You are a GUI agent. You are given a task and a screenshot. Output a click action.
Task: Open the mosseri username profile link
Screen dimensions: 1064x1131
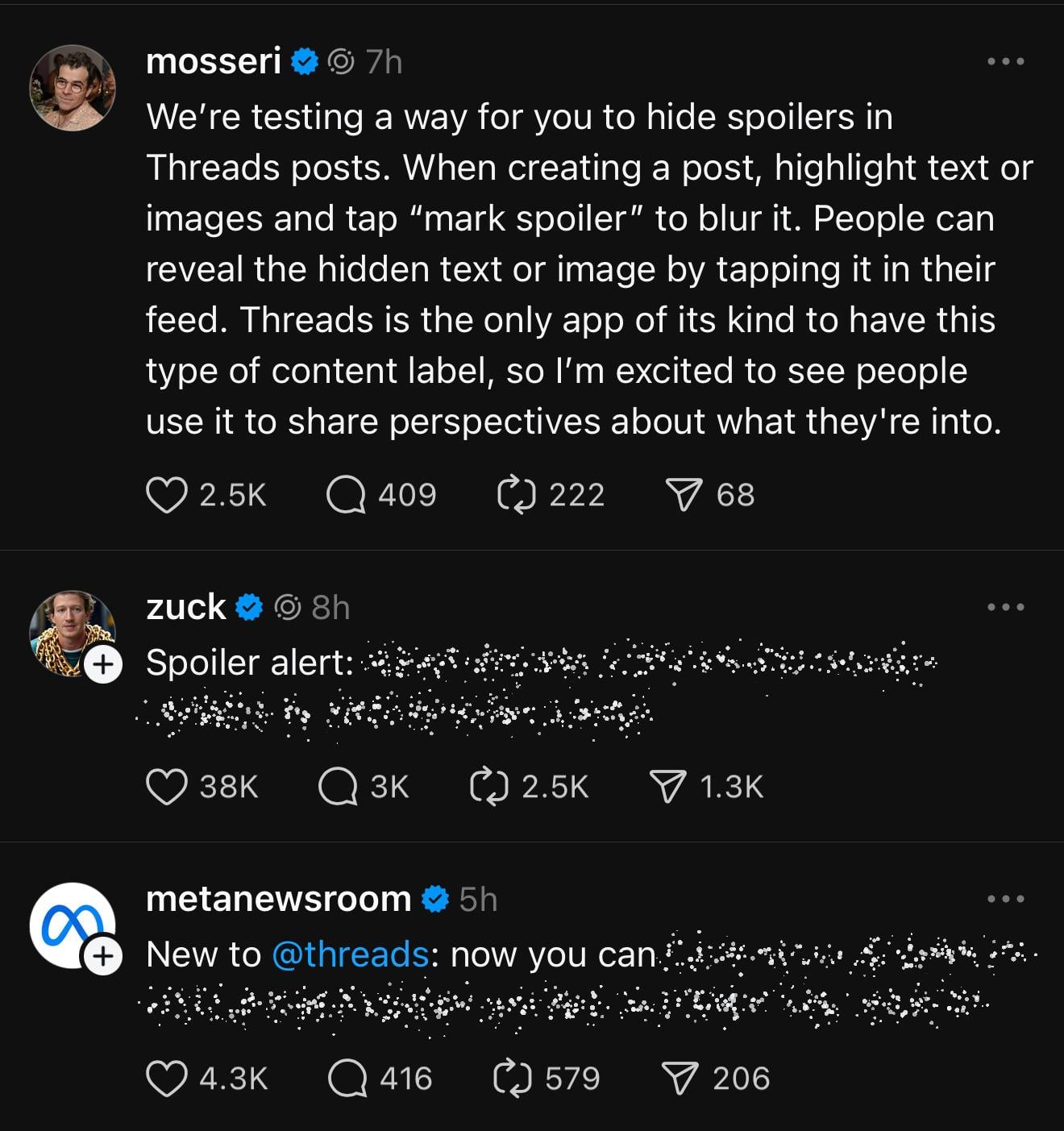pos(214,61)
